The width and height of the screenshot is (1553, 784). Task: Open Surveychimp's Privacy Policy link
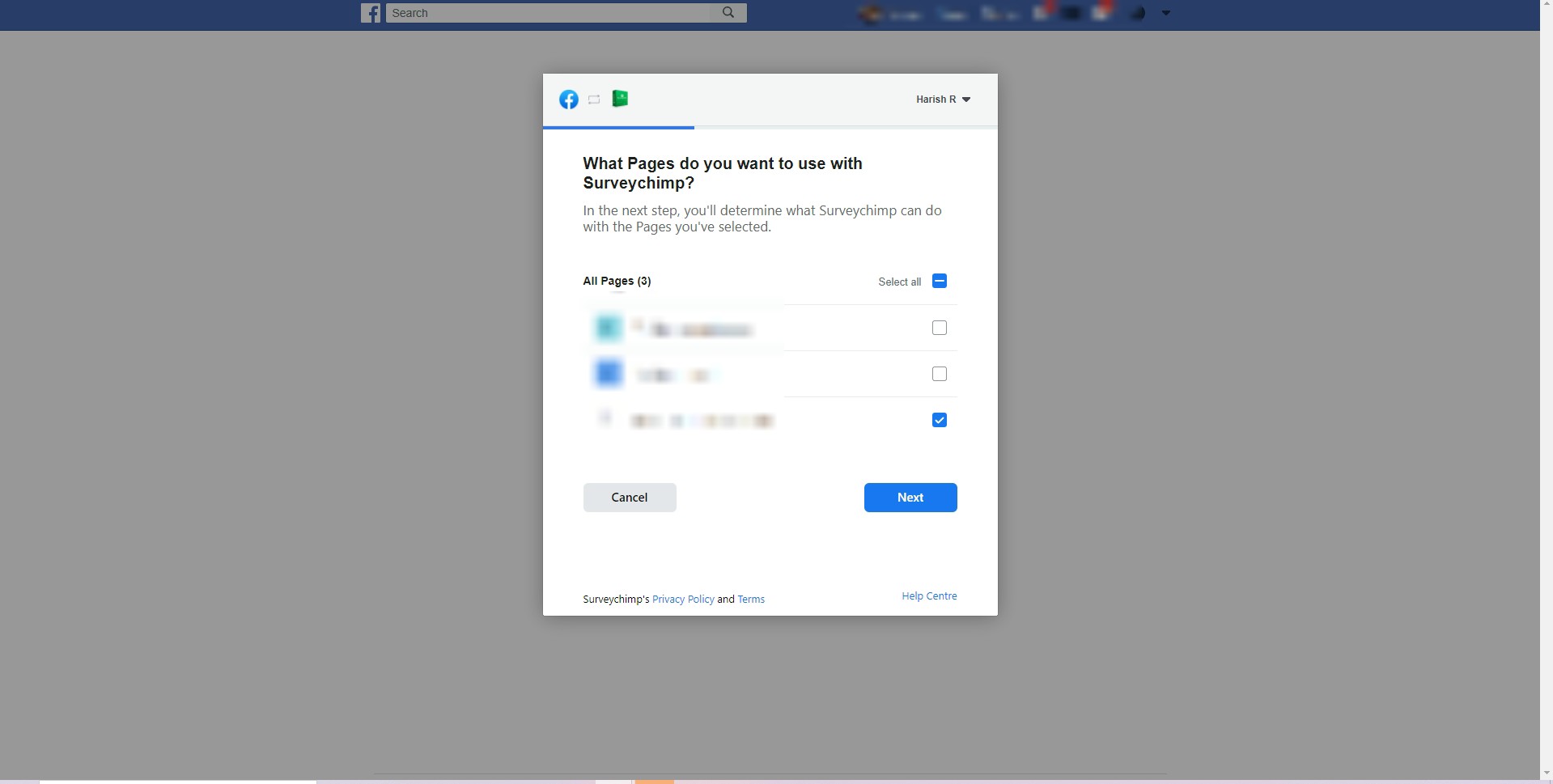tap(682, 599)
